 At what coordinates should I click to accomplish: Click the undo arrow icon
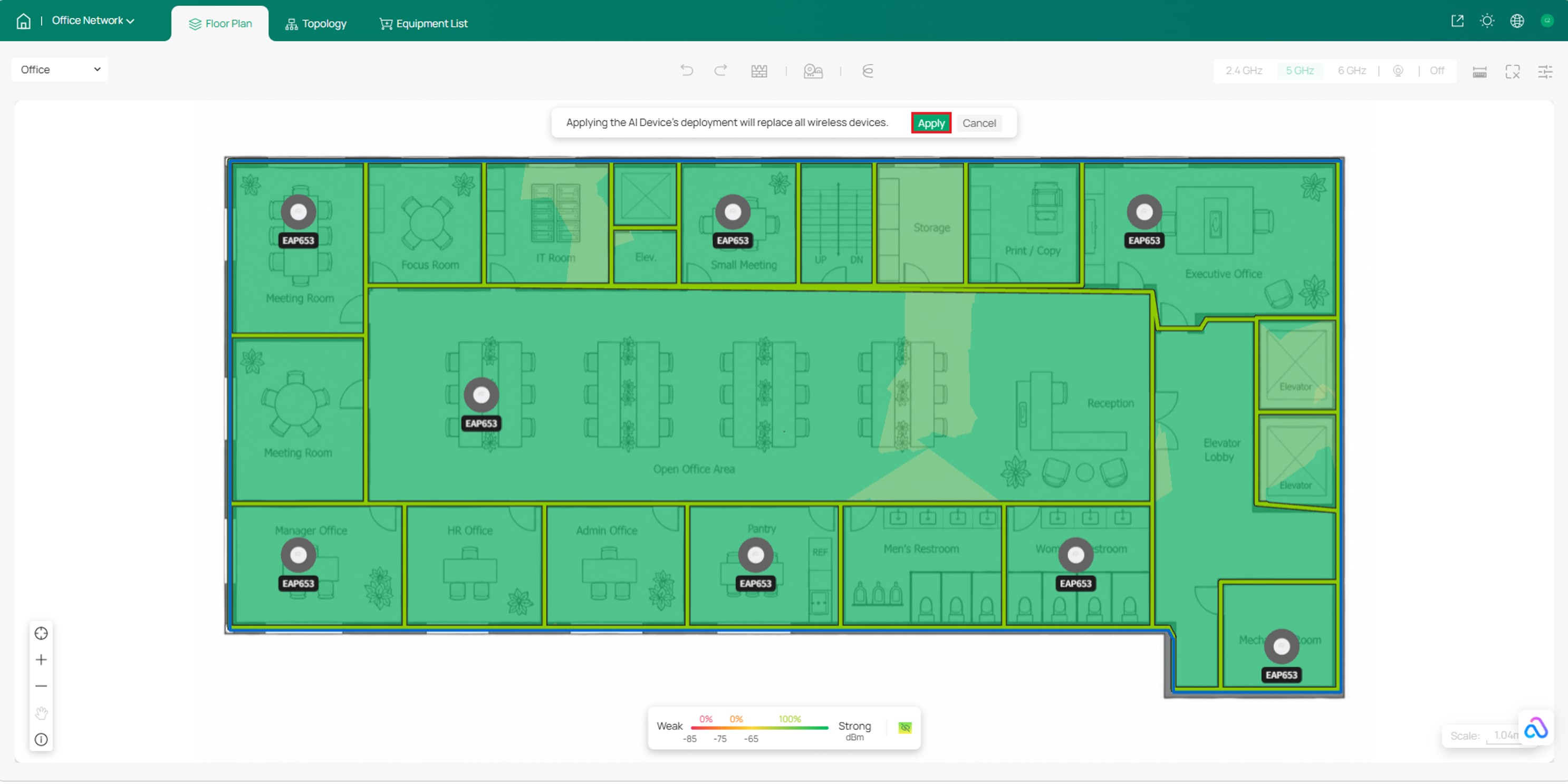click(x=687, y=71)
